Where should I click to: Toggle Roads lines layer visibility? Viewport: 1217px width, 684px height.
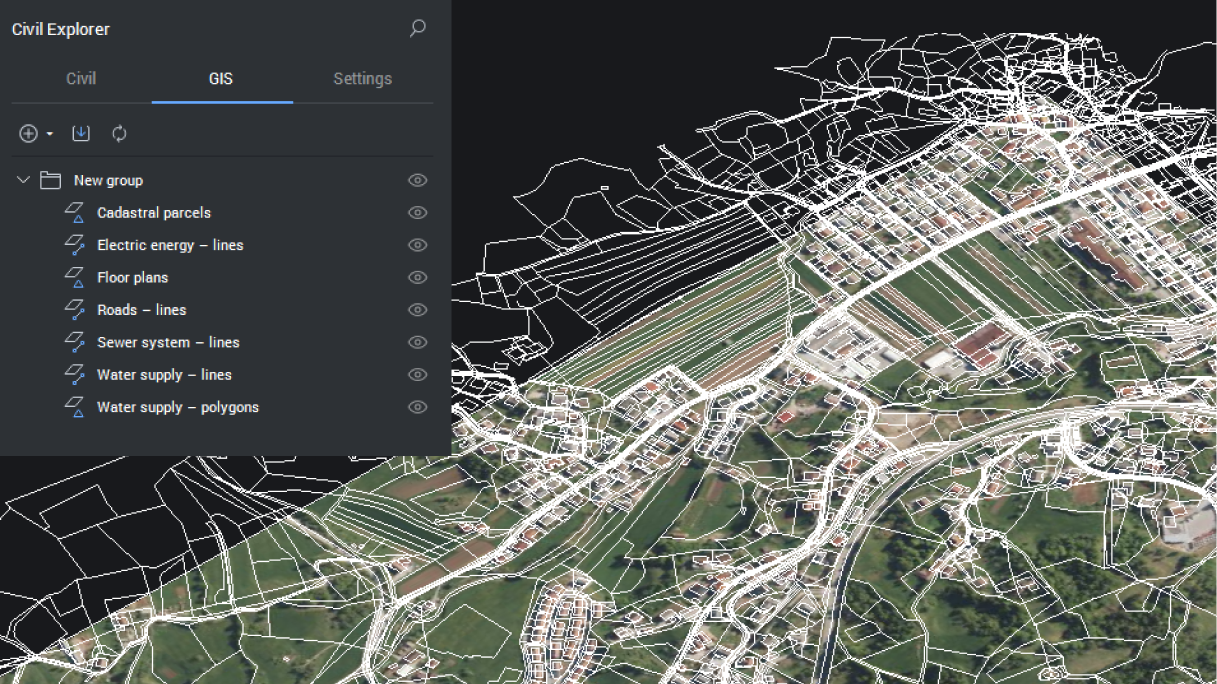point(417,310)
